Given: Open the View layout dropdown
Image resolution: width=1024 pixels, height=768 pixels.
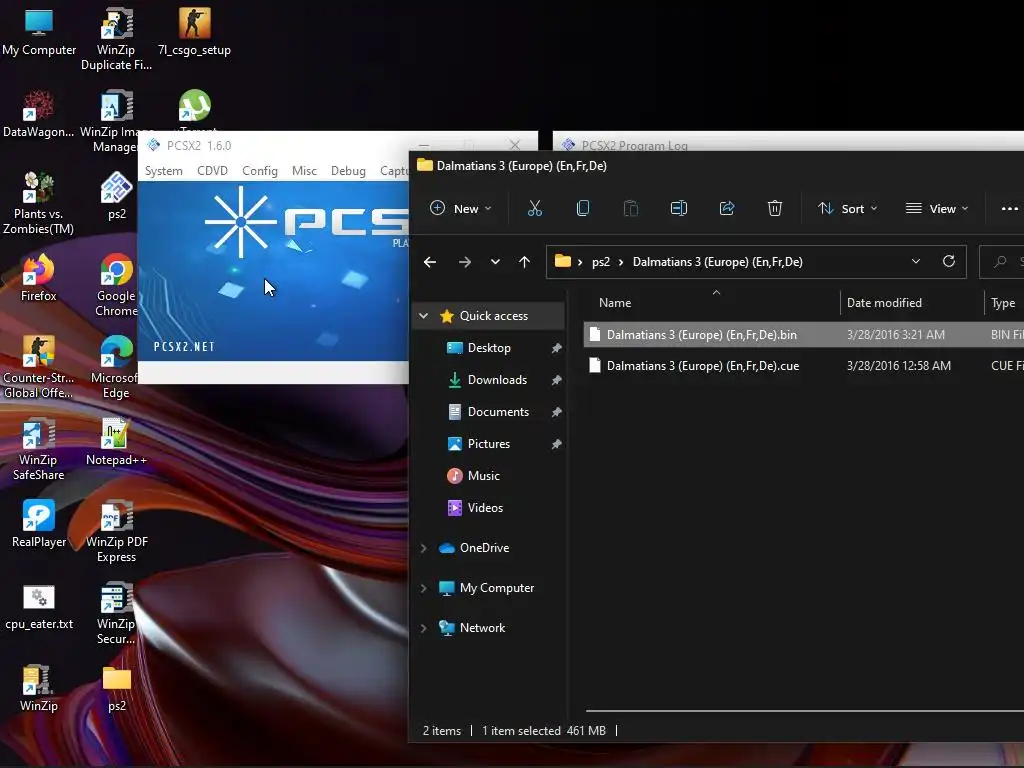Looking at the screenshot, I should pos(936,208).
